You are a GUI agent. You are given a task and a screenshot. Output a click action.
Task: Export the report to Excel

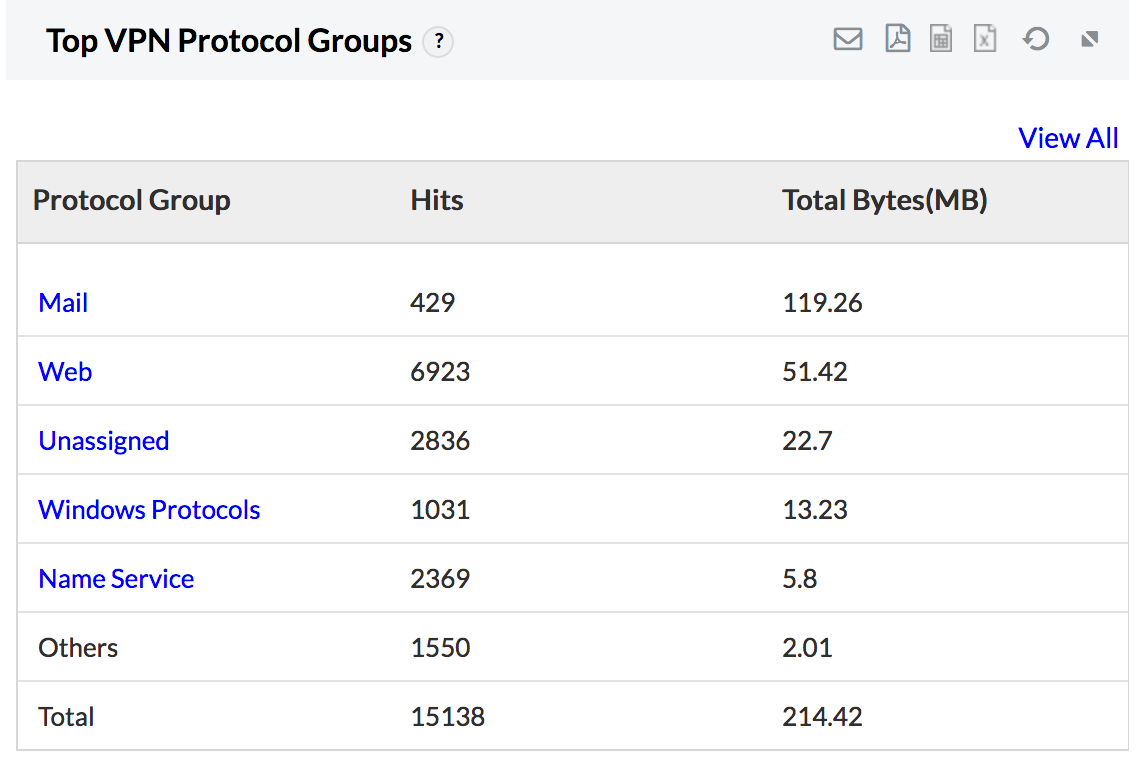[985, 39]
